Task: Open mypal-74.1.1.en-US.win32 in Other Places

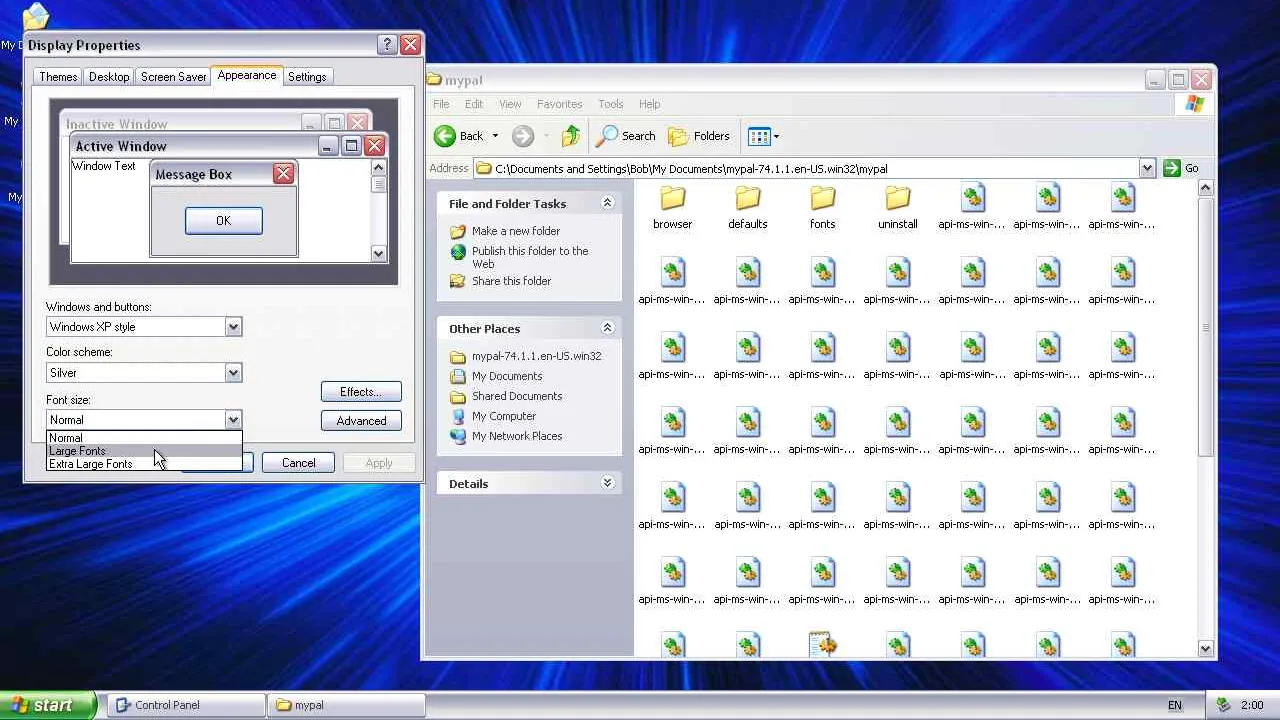Action: [x=536, y=356]
